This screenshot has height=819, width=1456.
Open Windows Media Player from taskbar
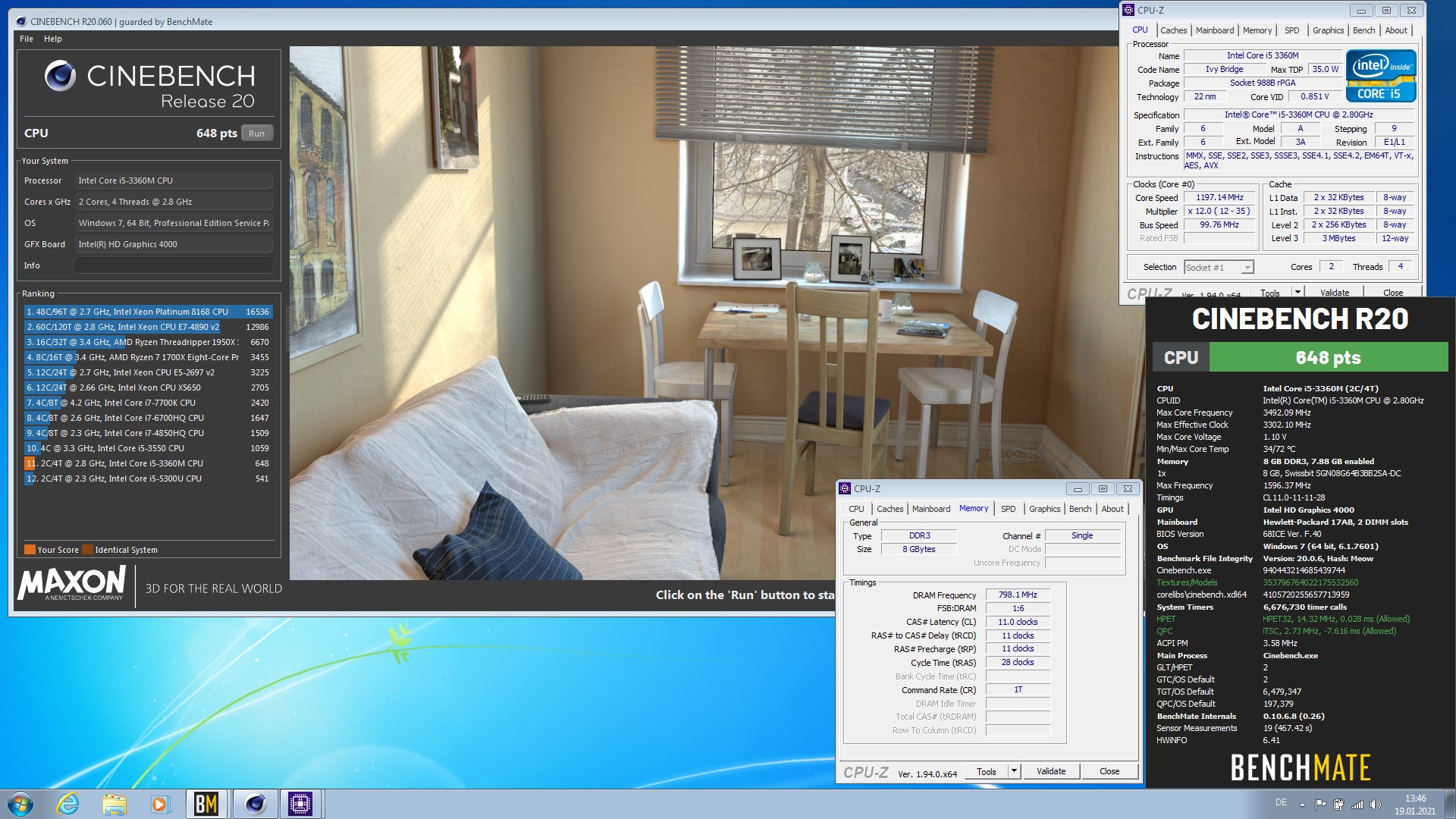pos(160,803)
